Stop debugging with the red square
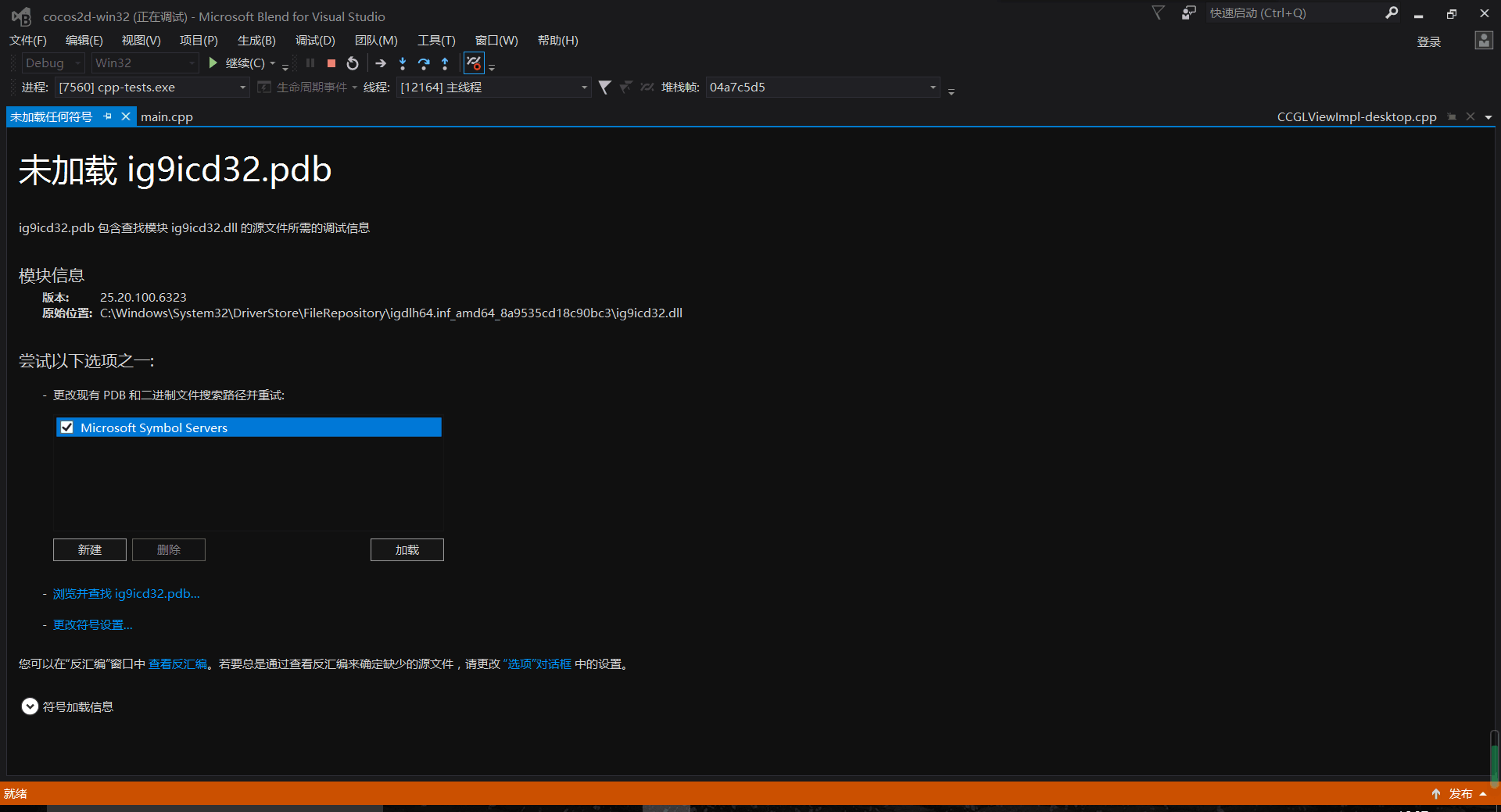This screenshot has height=812, width=1501. [331, 63]
